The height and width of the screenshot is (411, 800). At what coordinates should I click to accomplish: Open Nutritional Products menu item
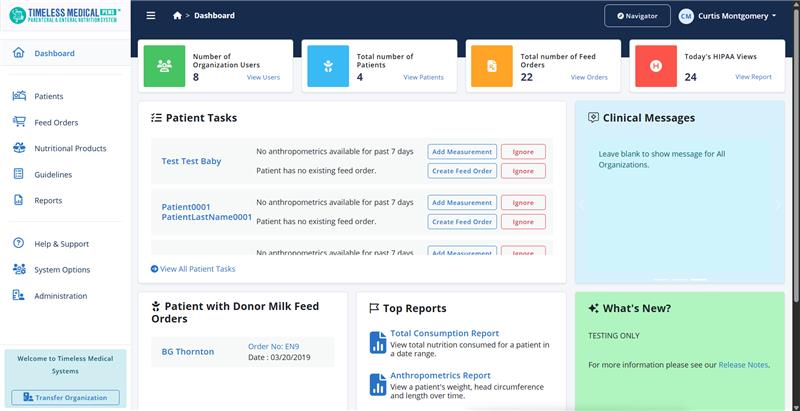[x=70, y=148]
